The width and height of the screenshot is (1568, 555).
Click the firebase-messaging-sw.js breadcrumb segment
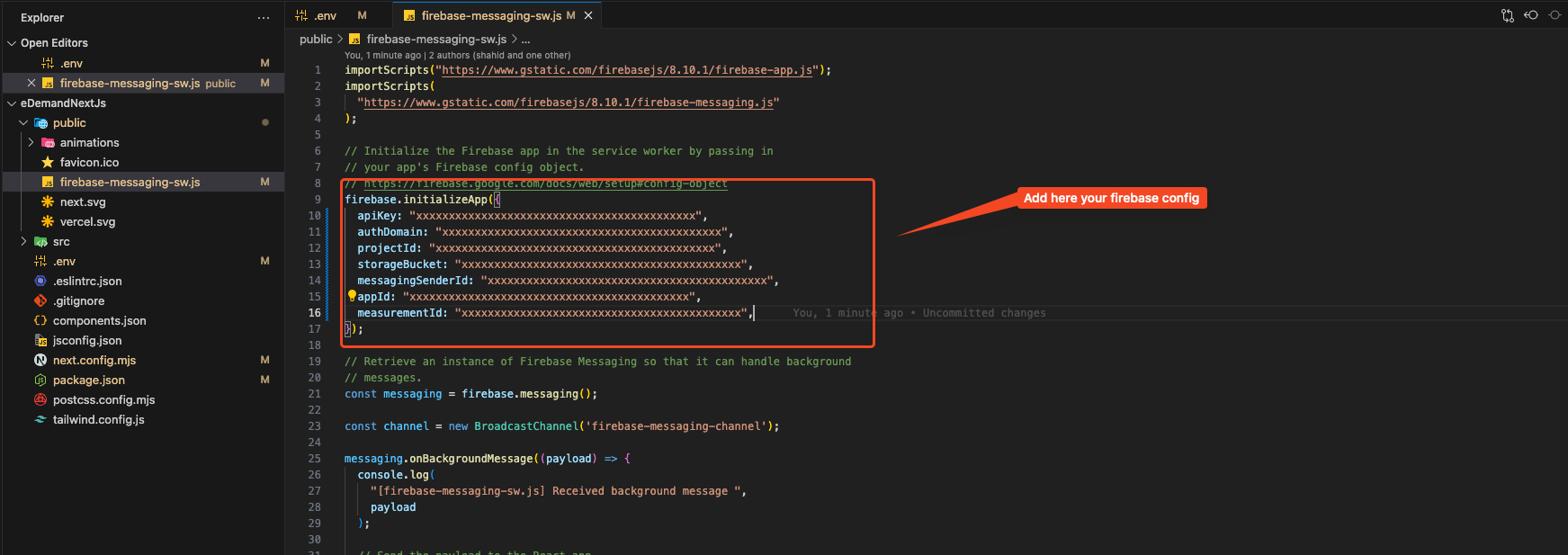coord(435,39)
